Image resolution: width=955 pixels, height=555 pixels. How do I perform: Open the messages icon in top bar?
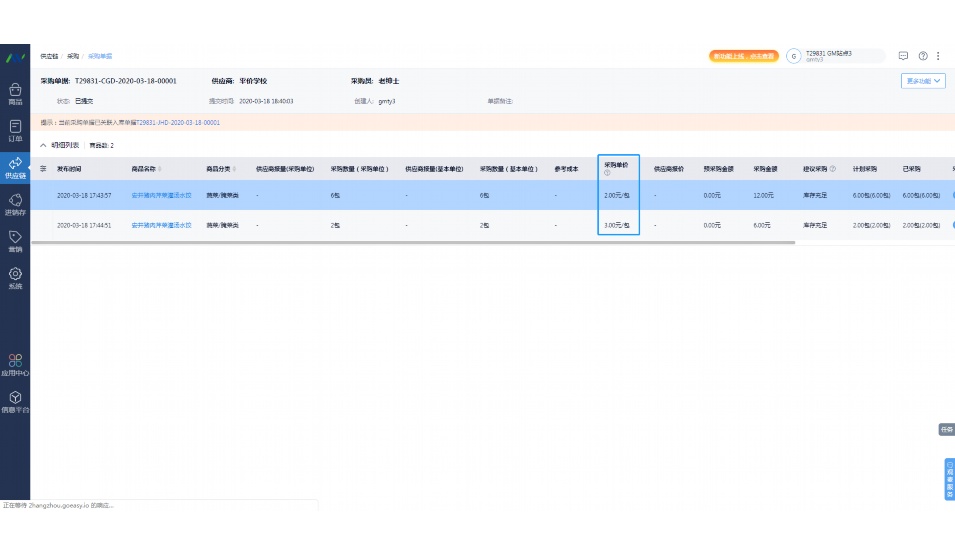(904, 56)
